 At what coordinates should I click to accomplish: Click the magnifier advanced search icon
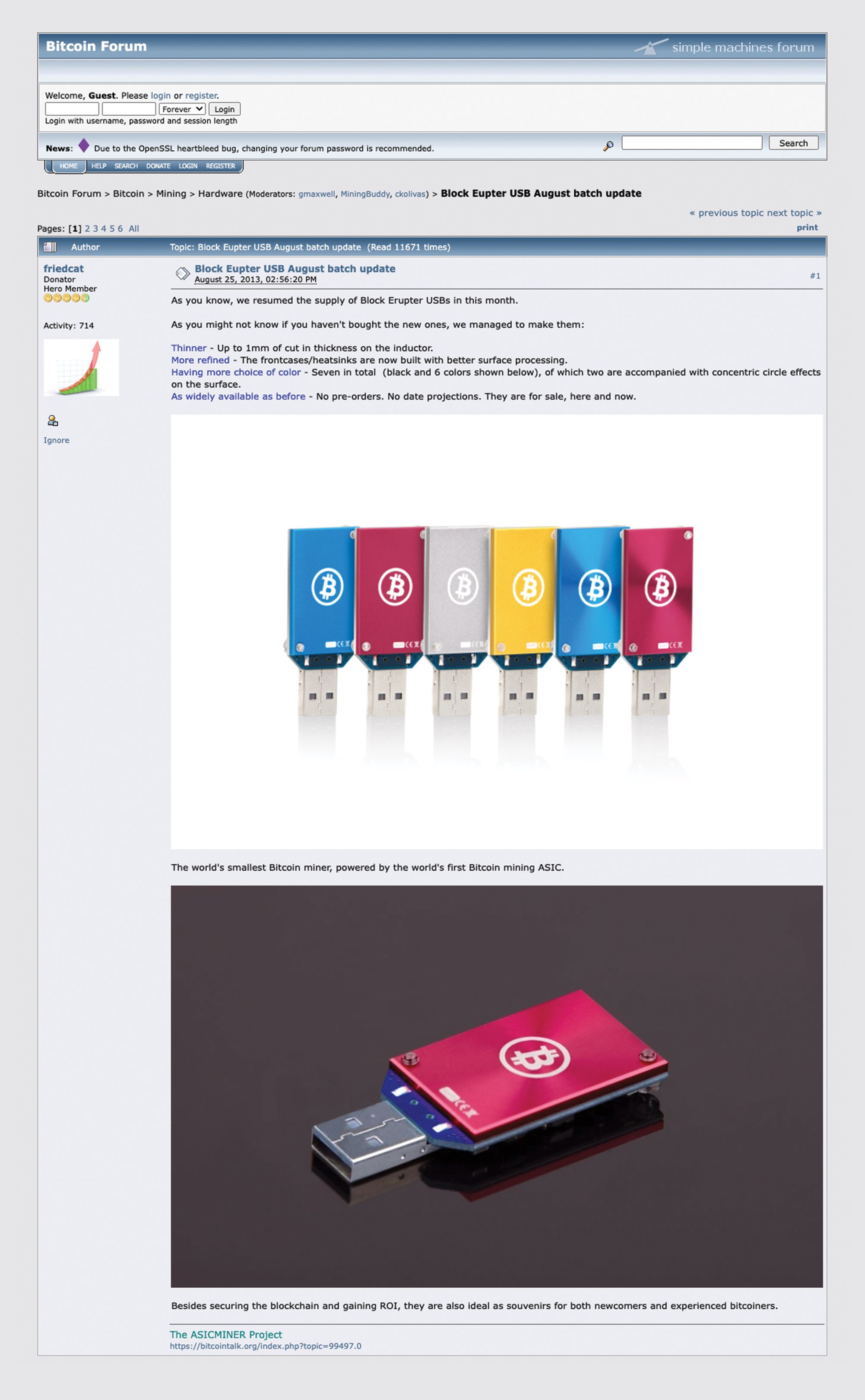pos(608,146)
